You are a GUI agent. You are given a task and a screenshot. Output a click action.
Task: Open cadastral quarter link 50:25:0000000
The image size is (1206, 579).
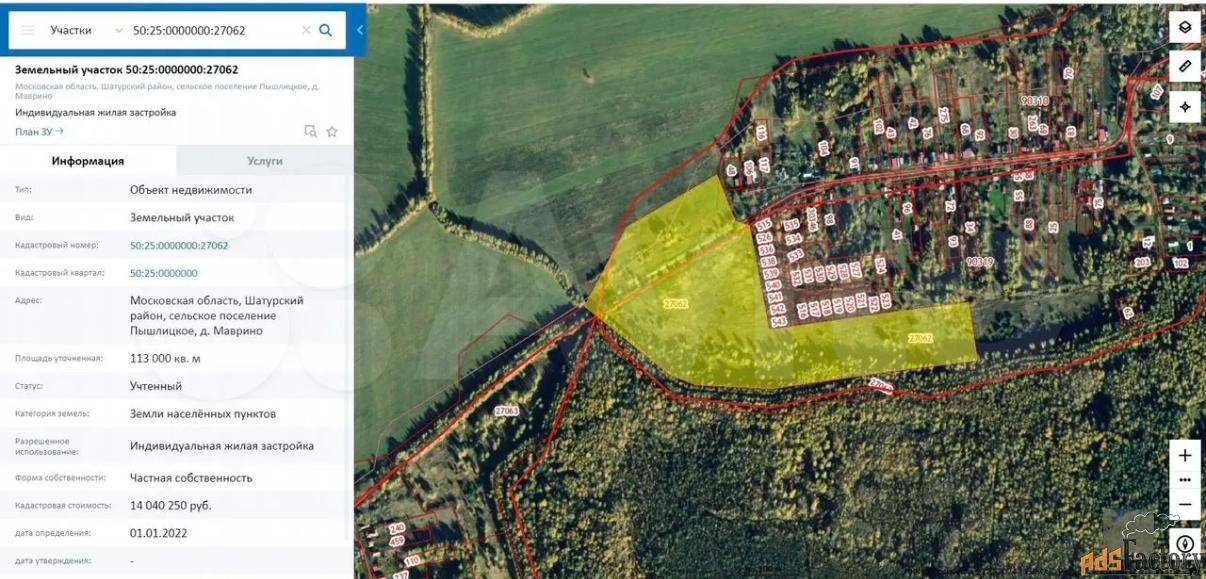(x=164, y=273)
